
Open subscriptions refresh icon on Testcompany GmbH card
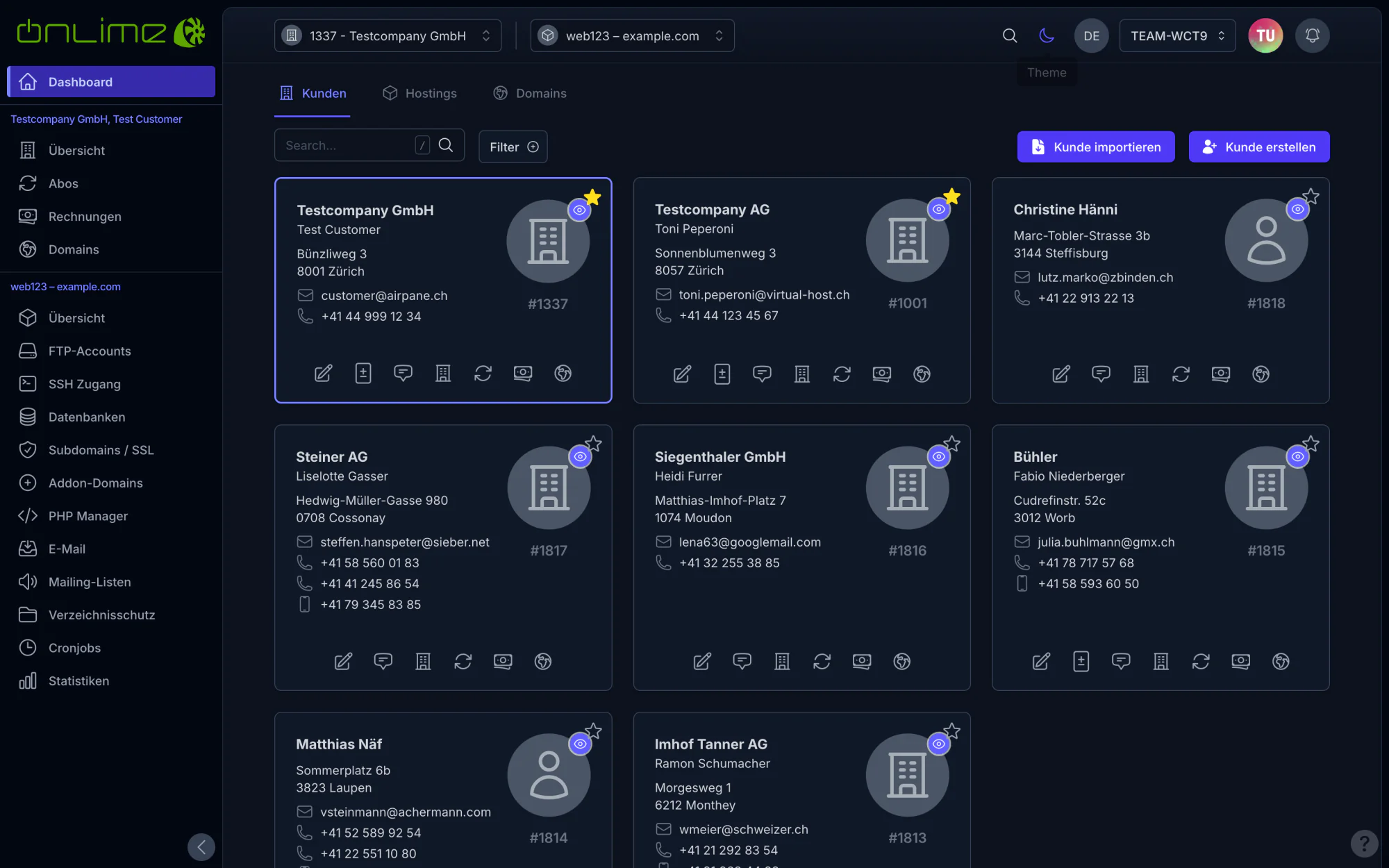coord(483,374)
